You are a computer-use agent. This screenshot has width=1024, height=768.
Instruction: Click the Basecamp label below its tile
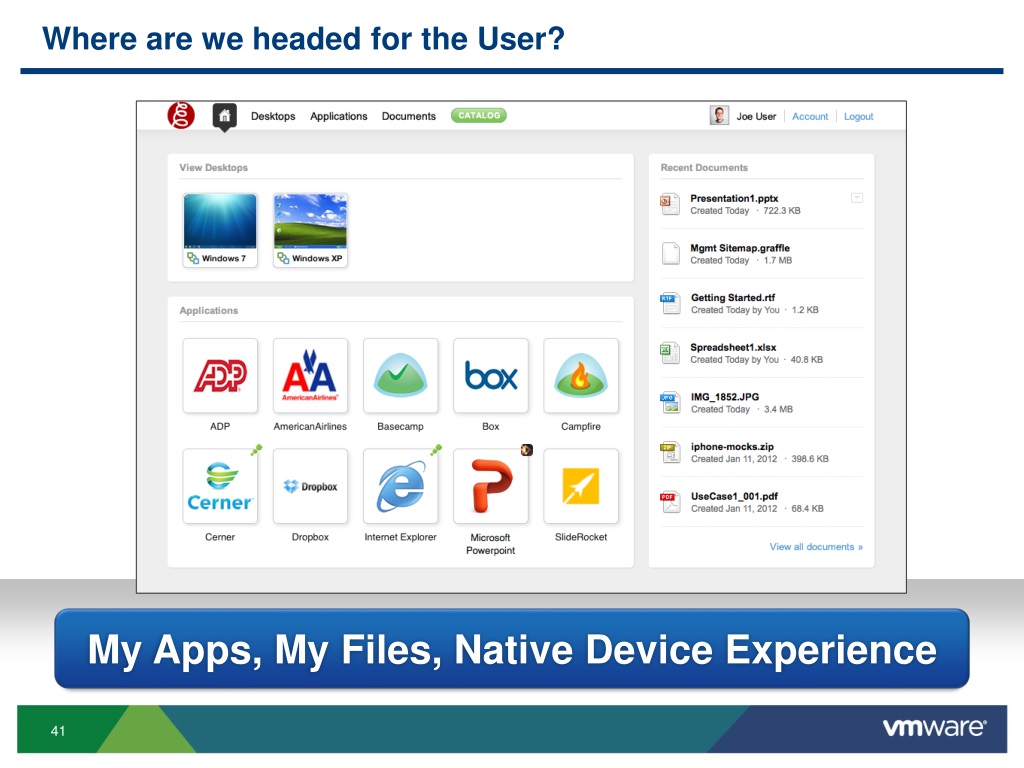400,426
